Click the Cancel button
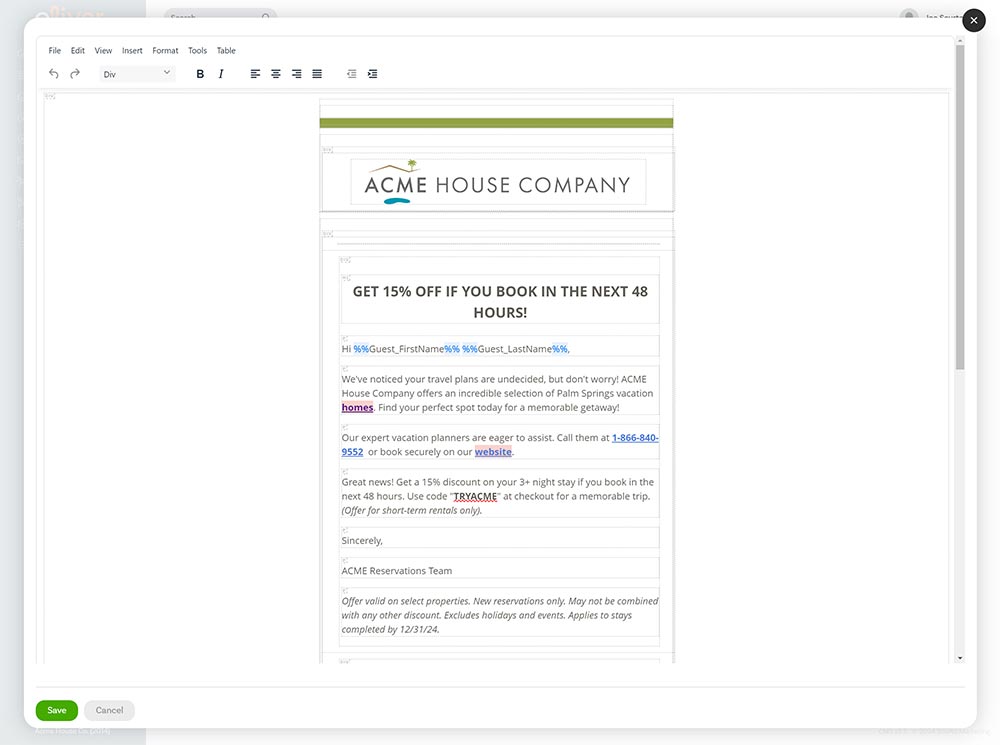The width and height of the screenshot is (1000, 745). pyautogui.click(x=108, y=710)
